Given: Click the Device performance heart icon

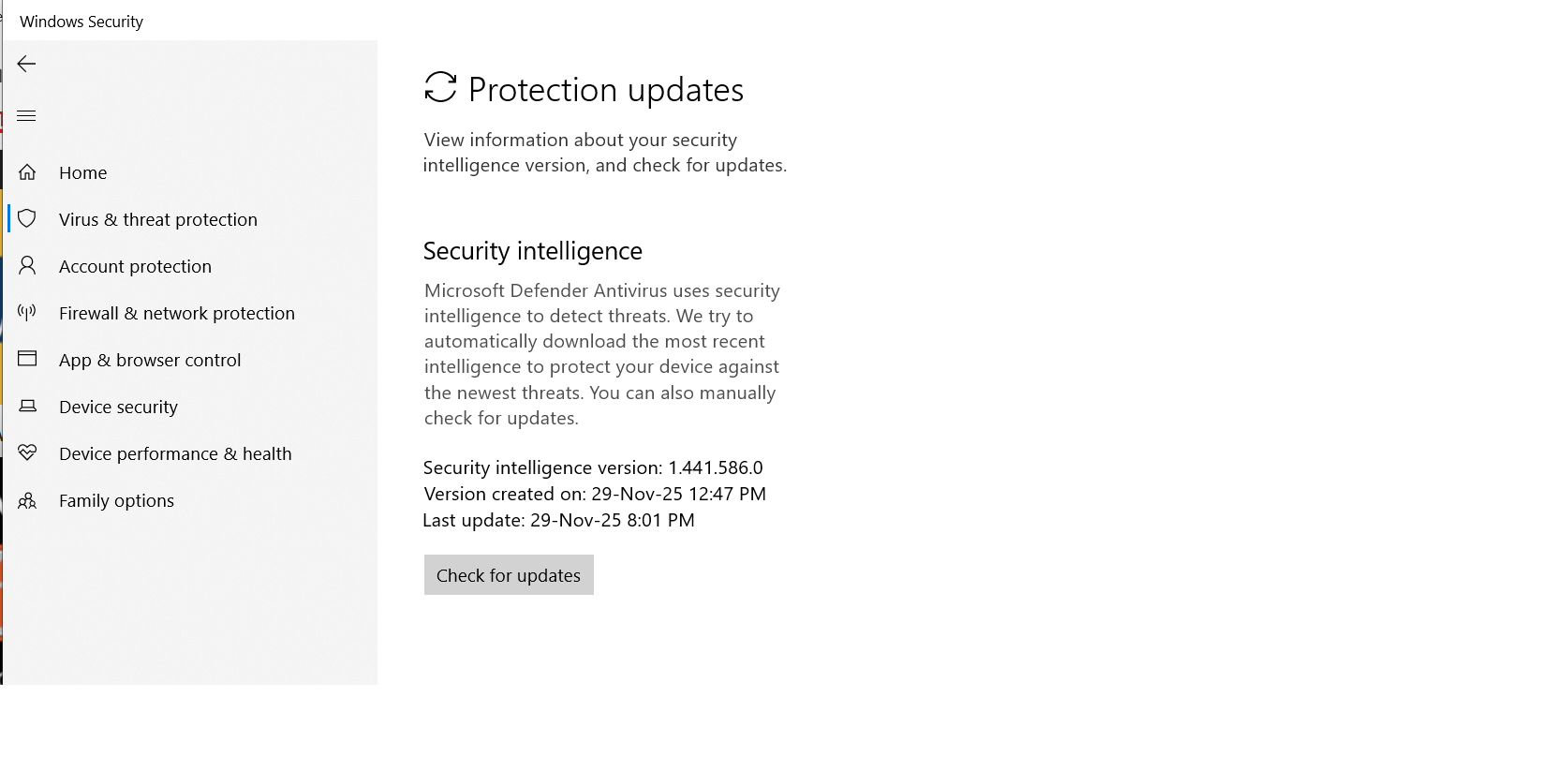Looking at the screenshot, I should (x=27, y=453).
